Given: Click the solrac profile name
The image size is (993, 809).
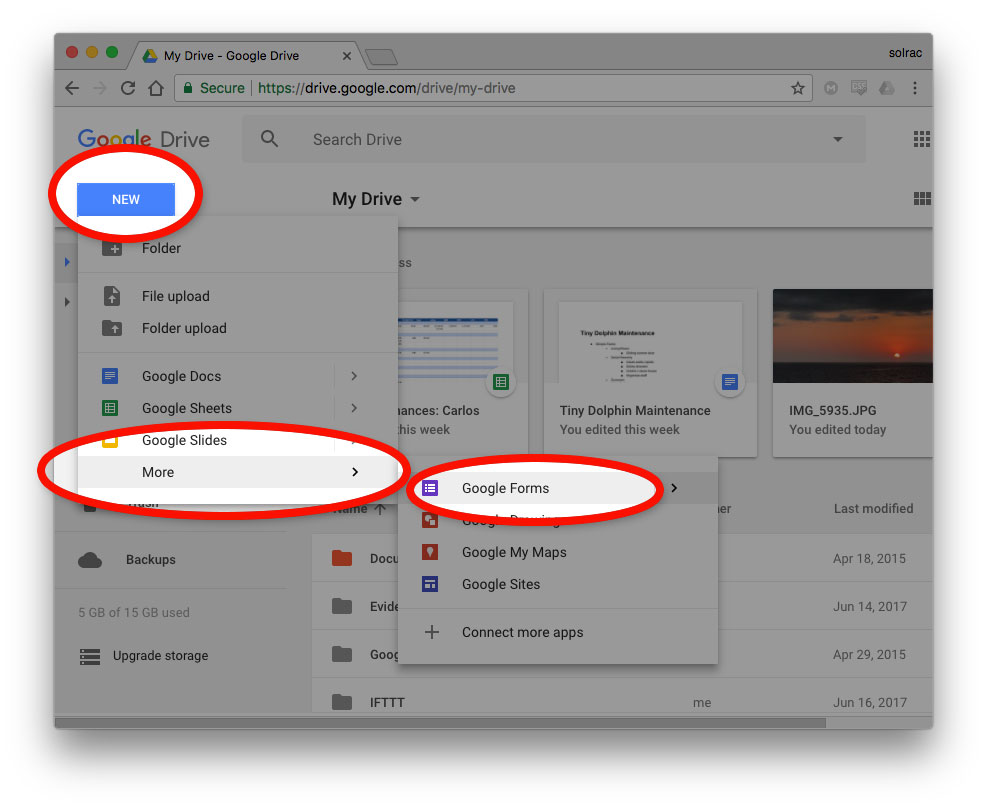Looking at the screenshot, I should tap(905, 53).
